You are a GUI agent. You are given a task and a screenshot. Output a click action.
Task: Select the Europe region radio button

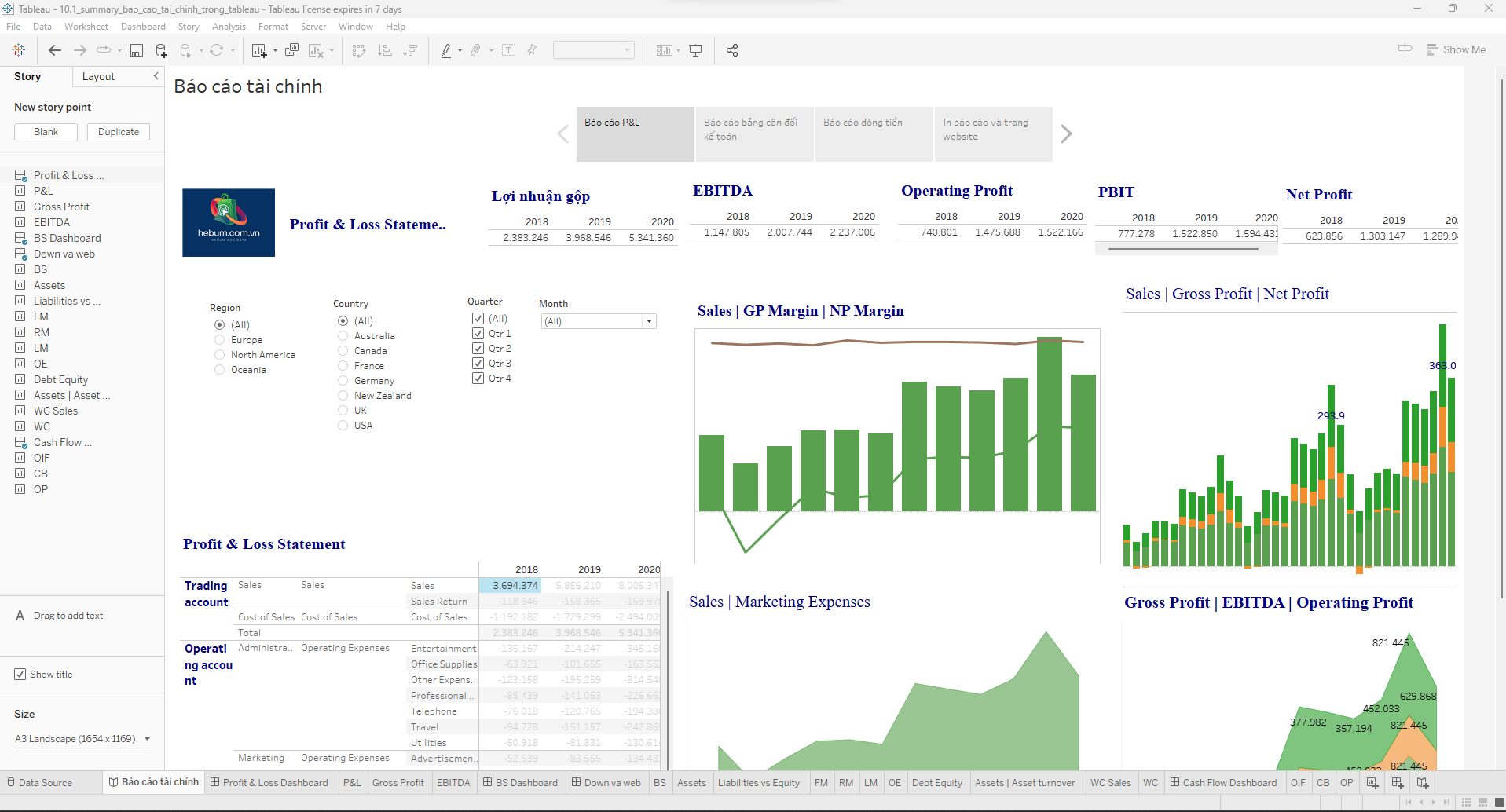220,340
